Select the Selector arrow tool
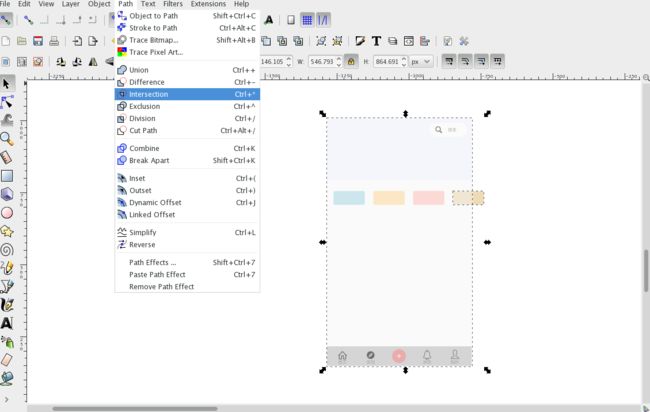650x412 pixels. tap(7, 84)
